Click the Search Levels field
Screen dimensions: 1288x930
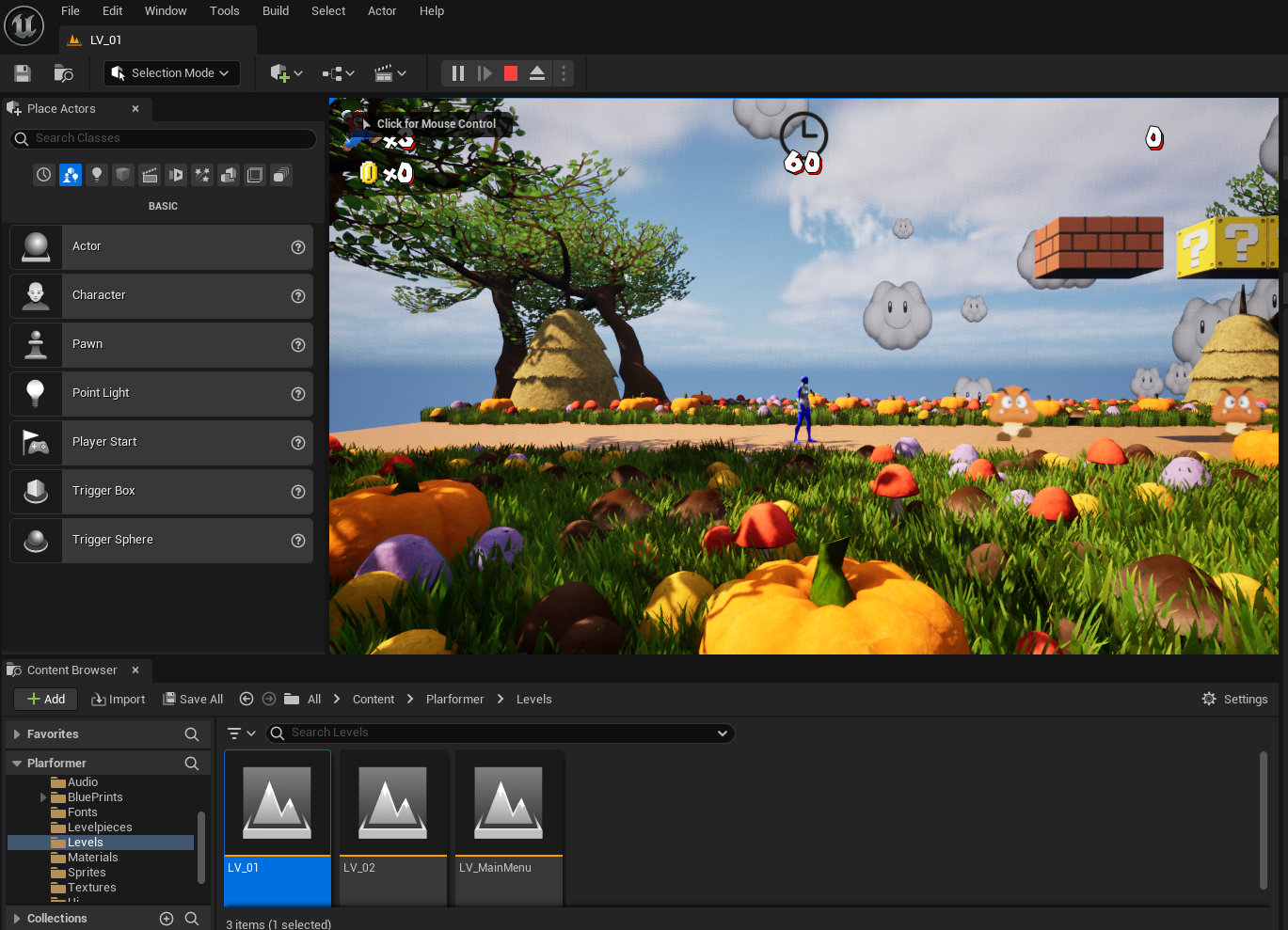(x=500, y=733)
